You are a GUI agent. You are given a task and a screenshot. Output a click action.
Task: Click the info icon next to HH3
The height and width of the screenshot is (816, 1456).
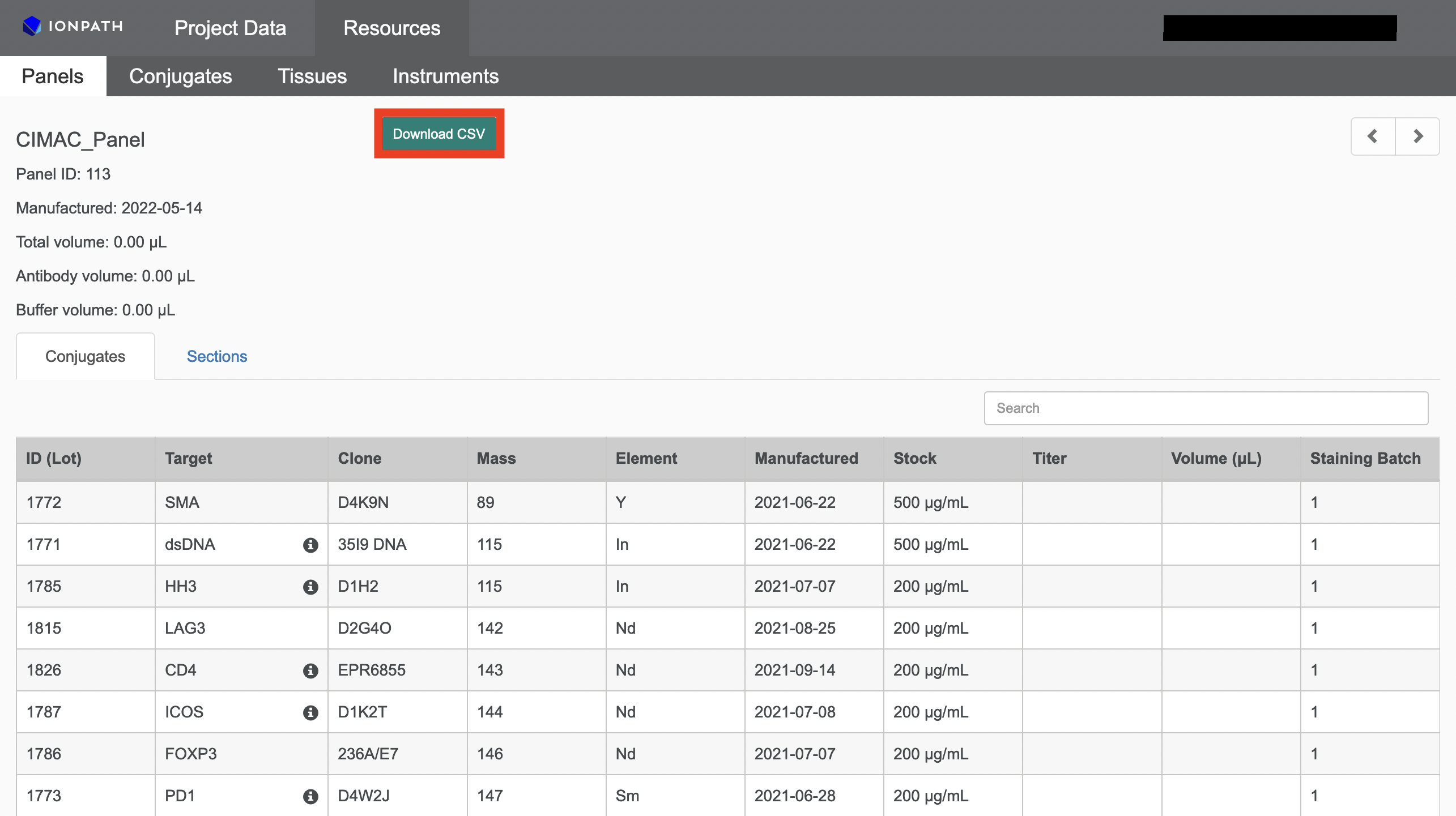[x=310, y=587]
